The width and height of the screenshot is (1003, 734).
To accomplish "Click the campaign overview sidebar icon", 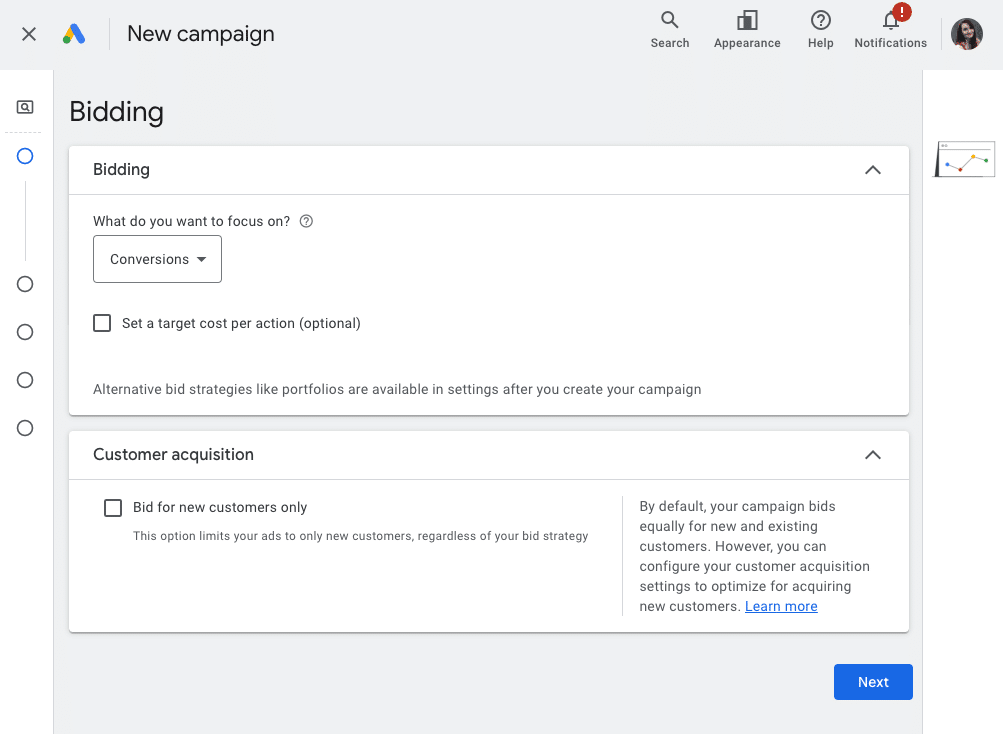I will [25, 107].
